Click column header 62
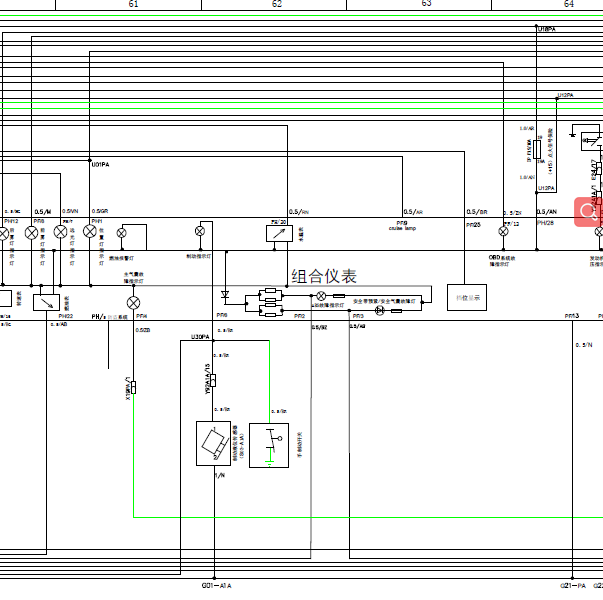603x600 pixels. click(277, 4)
